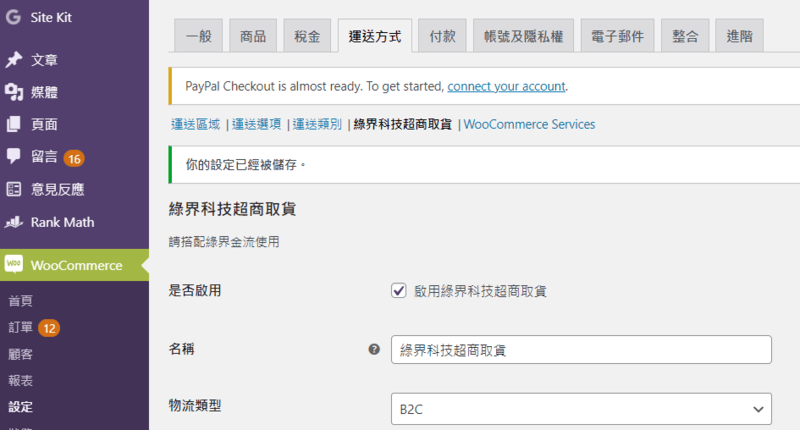Click the pages icon beside 頁面
800x430 pixels.
(x=14, y=125)
